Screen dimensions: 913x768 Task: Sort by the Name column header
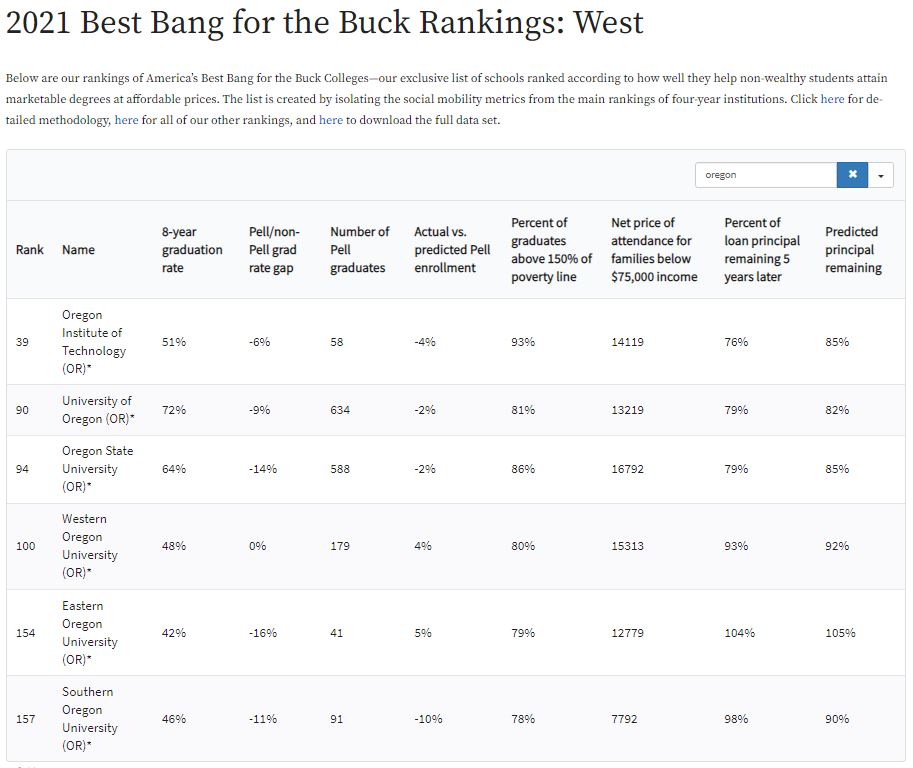[x=78, y=250]
